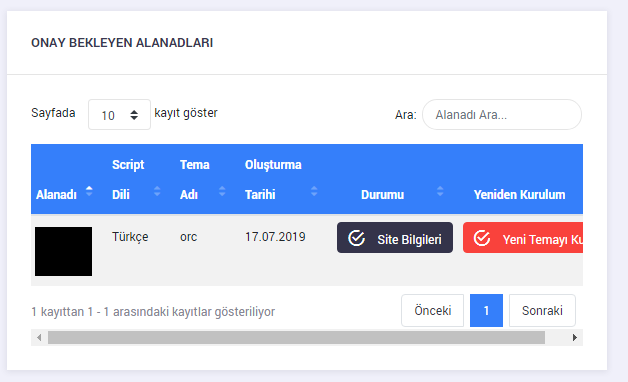Image resolution: width=628 pixels, height=382 pixels.
Task: Click the Site Bilgileri button
Action: (395, 238)
